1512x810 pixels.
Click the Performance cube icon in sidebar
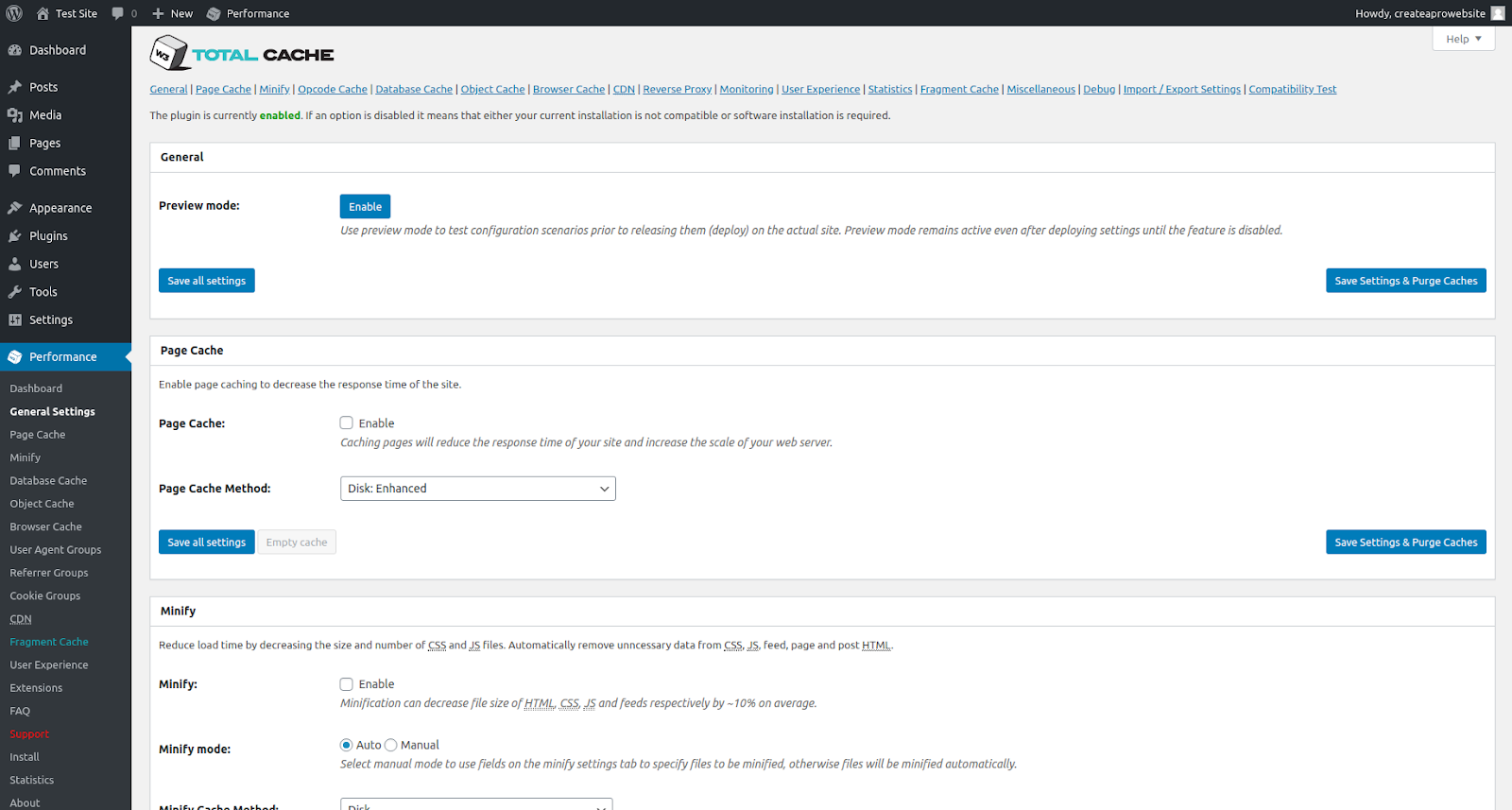pos(15,356)
